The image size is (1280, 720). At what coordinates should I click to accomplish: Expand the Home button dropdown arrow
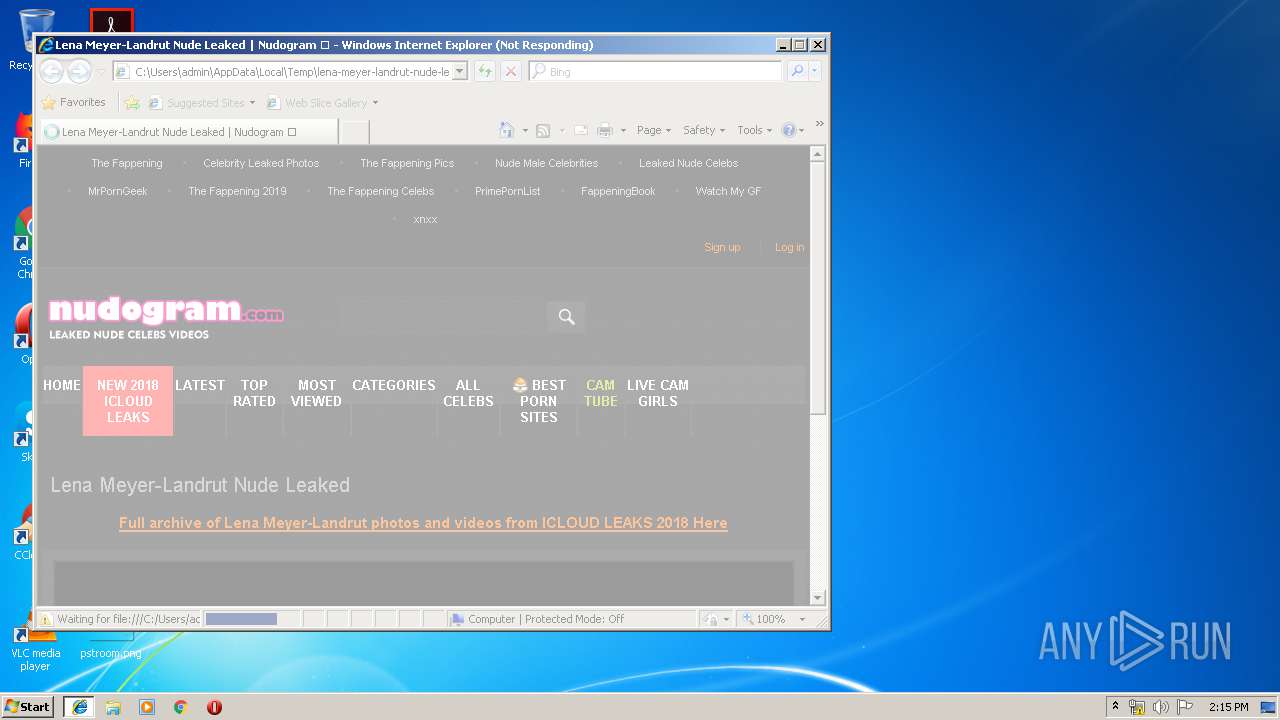click(524, 130)
